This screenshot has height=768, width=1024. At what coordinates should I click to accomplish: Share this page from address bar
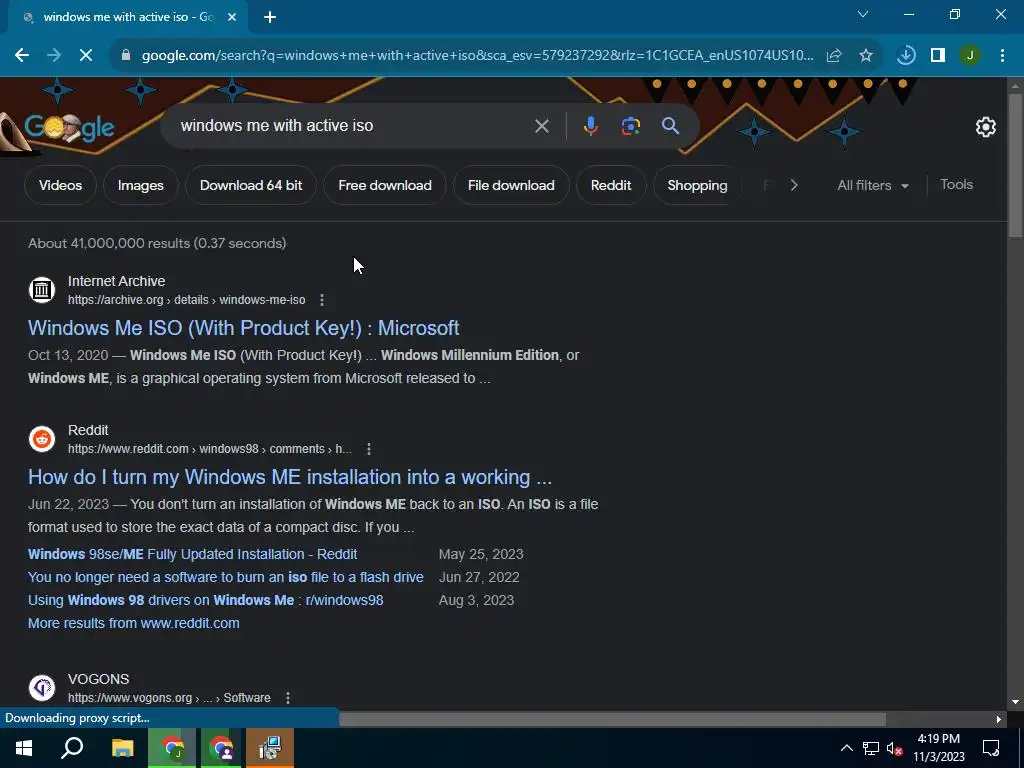[834, 56]
